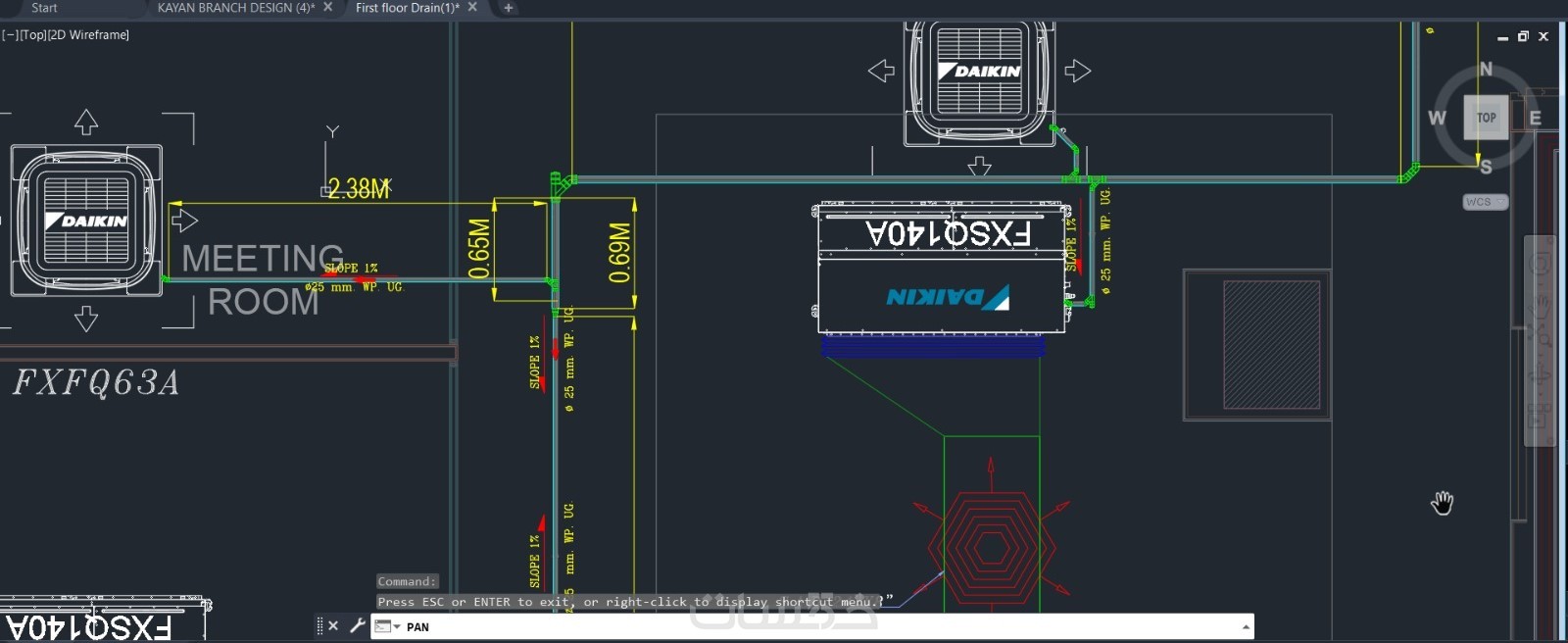Click the N compass letter on ViewCube
Screen dimensions: 1568x643
click(1486, 69)
